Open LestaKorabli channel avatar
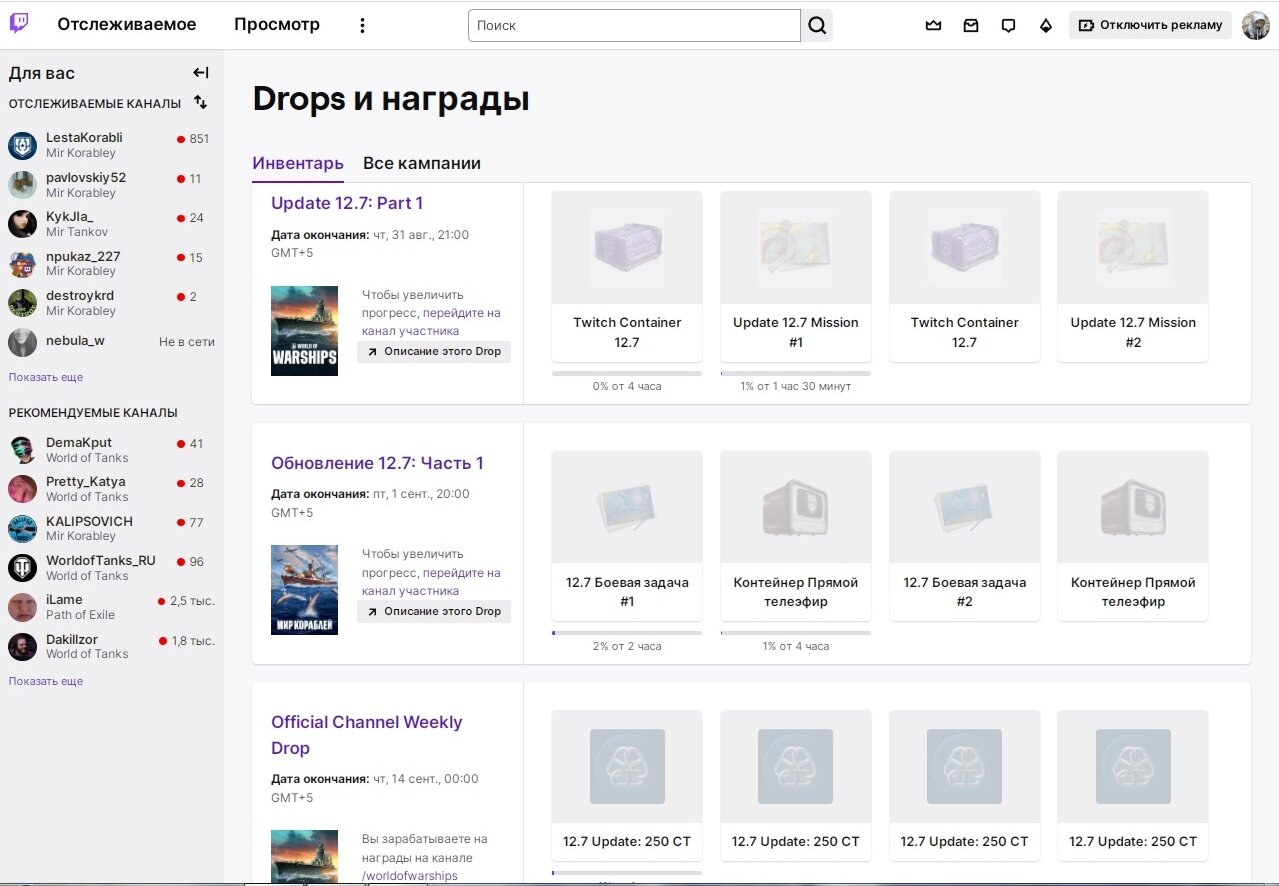 (23, 145)
